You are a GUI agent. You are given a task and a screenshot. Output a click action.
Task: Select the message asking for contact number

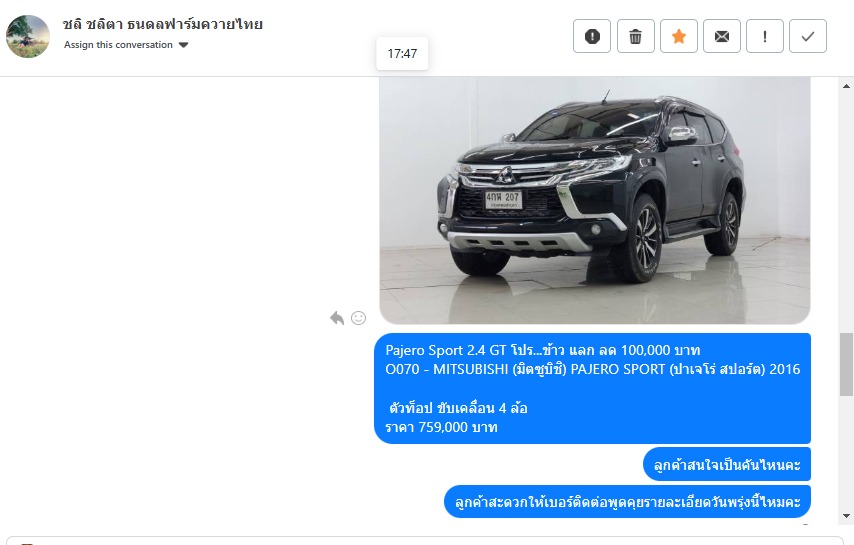pyautogui.click(x=627, y=501)
